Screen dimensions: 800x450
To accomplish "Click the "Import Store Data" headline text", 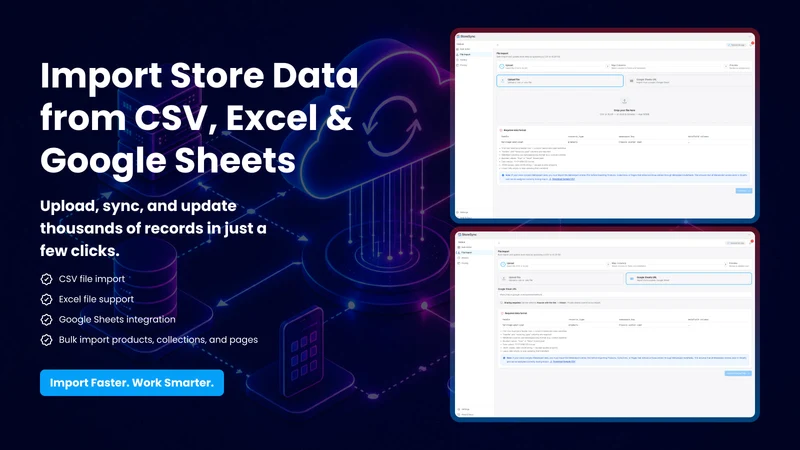I will (x=199, y=75).
